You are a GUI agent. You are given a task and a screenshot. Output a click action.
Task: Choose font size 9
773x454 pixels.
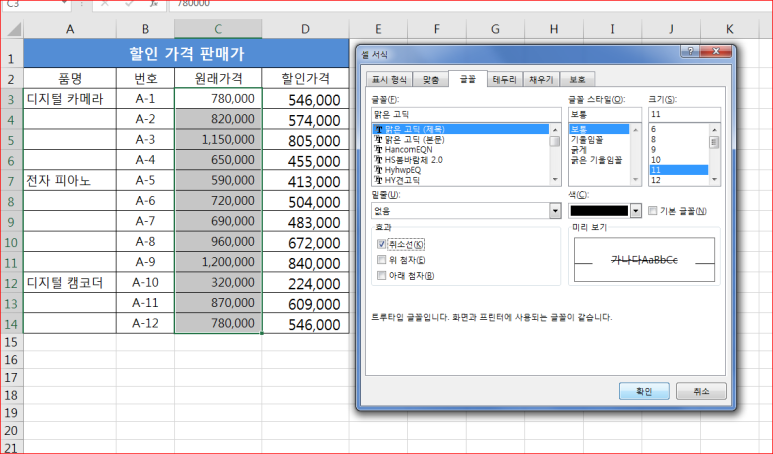(678, 149)
